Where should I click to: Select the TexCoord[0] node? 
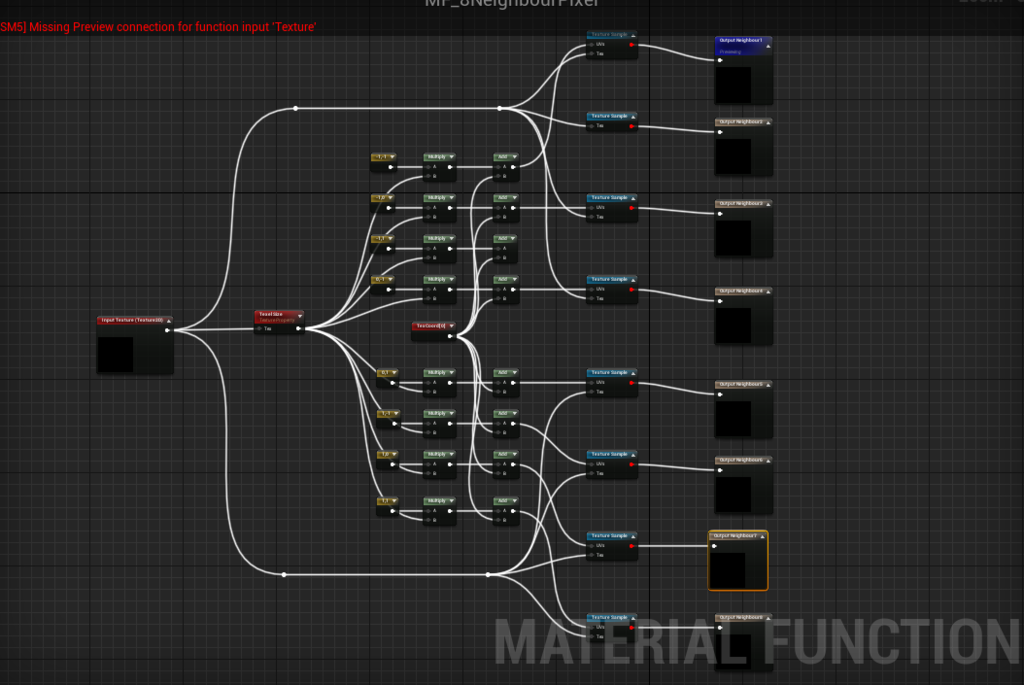pyautogui.click(x=433, y=331)
